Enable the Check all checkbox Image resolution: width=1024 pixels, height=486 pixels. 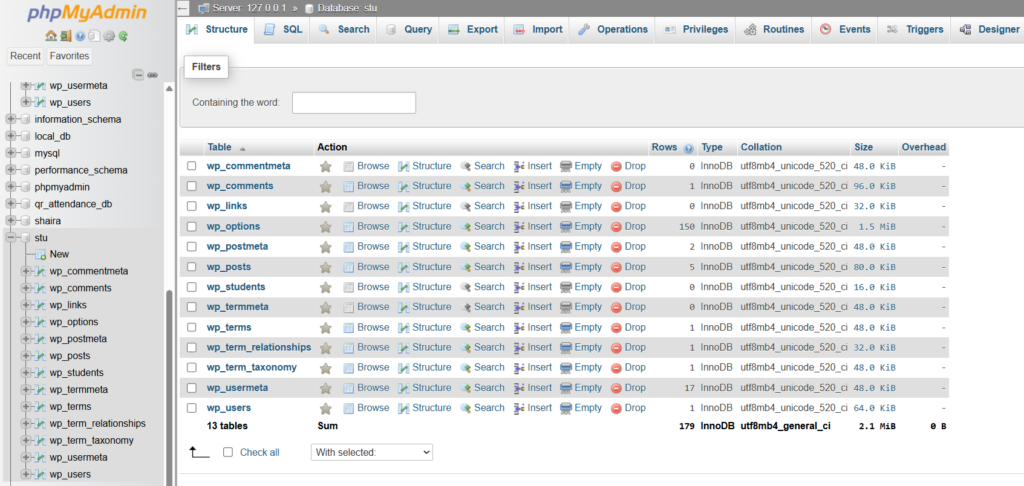coord(228,452)
